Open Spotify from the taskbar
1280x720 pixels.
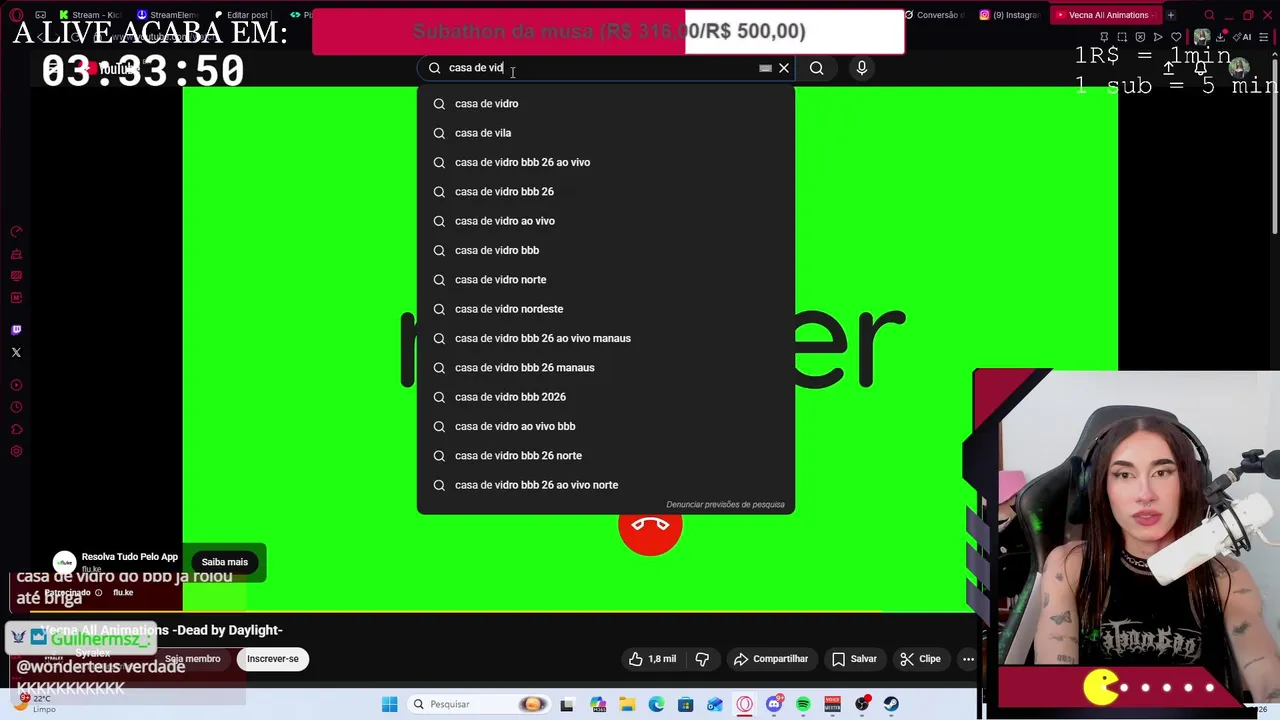click(x=803, y=704)
